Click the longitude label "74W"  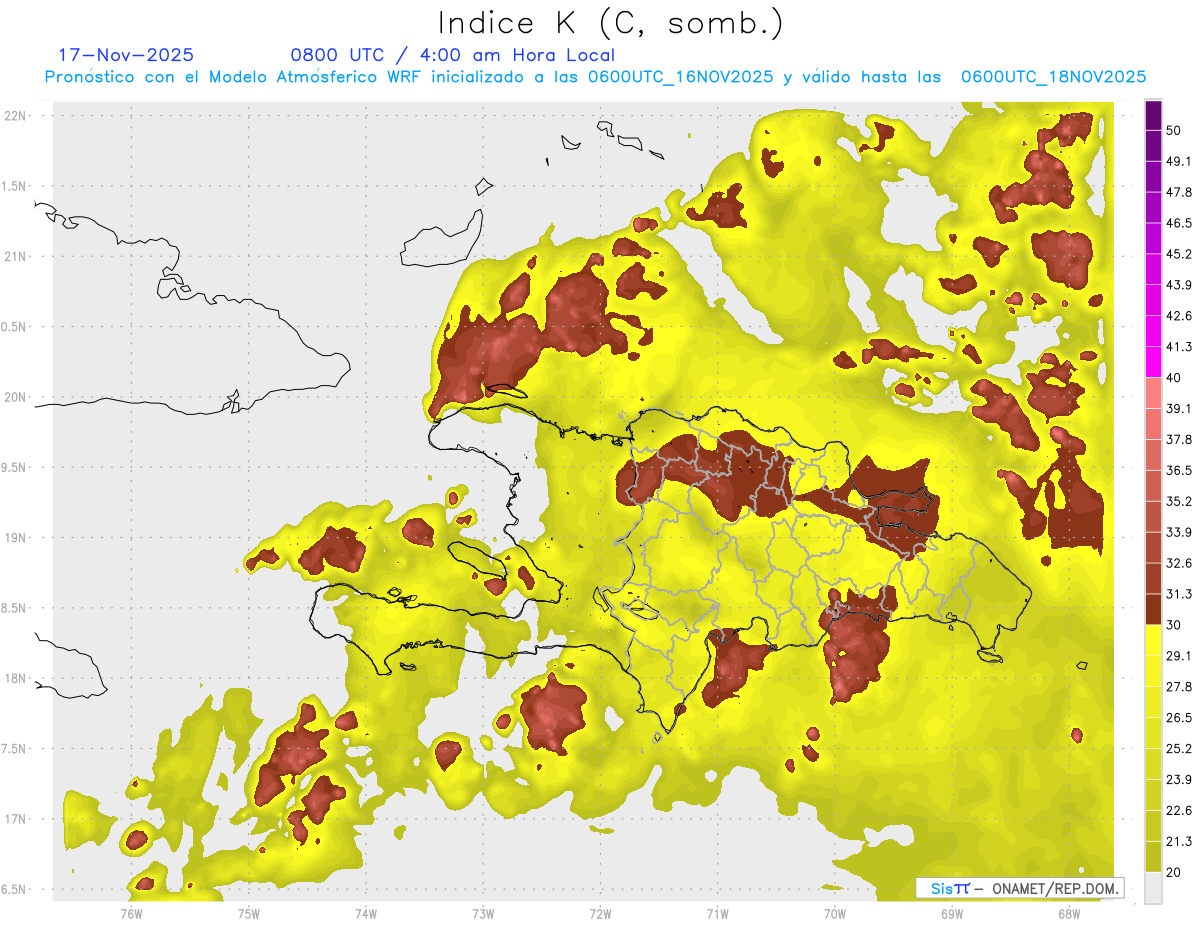(366, 913)
